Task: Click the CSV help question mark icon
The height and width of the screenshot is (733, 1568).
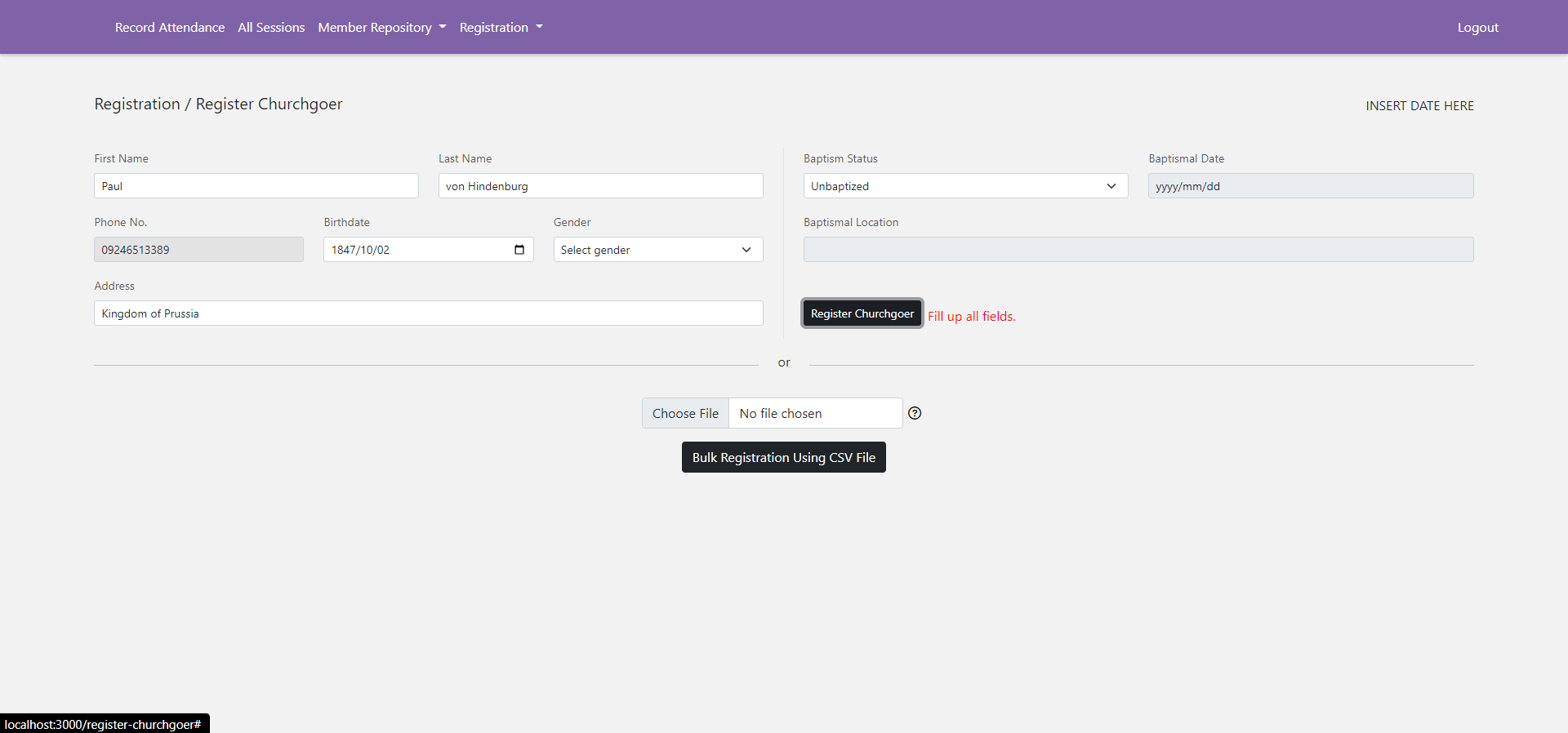Action: coord(915,413)
